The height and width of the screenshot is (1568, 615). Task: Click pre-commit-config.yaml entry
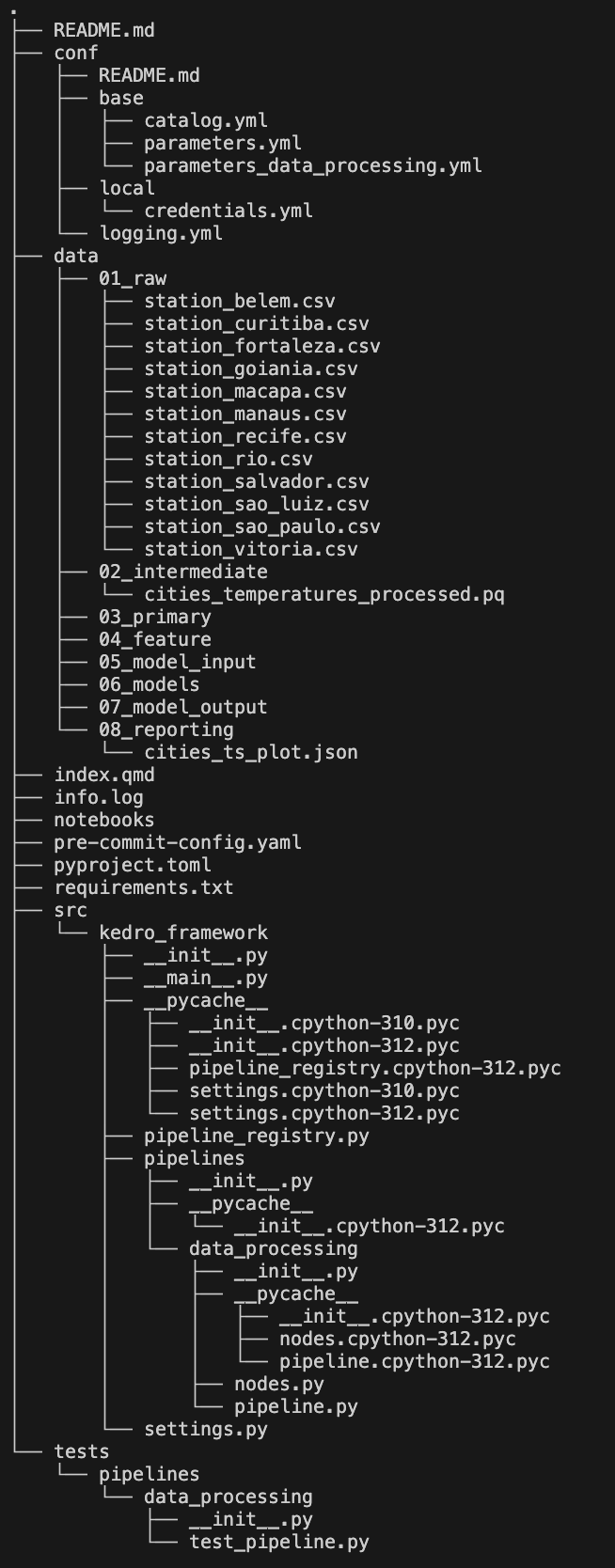(178, 842)
